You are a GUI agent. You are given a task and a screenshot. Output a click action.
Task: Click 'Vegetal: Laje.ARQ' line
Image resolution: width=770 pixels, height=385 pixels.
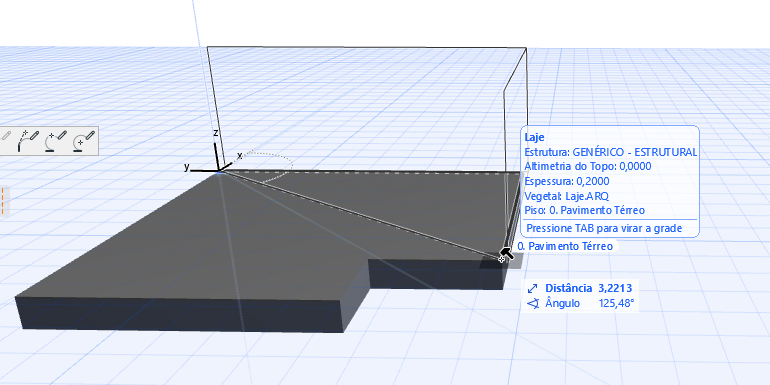pos(567,196)
